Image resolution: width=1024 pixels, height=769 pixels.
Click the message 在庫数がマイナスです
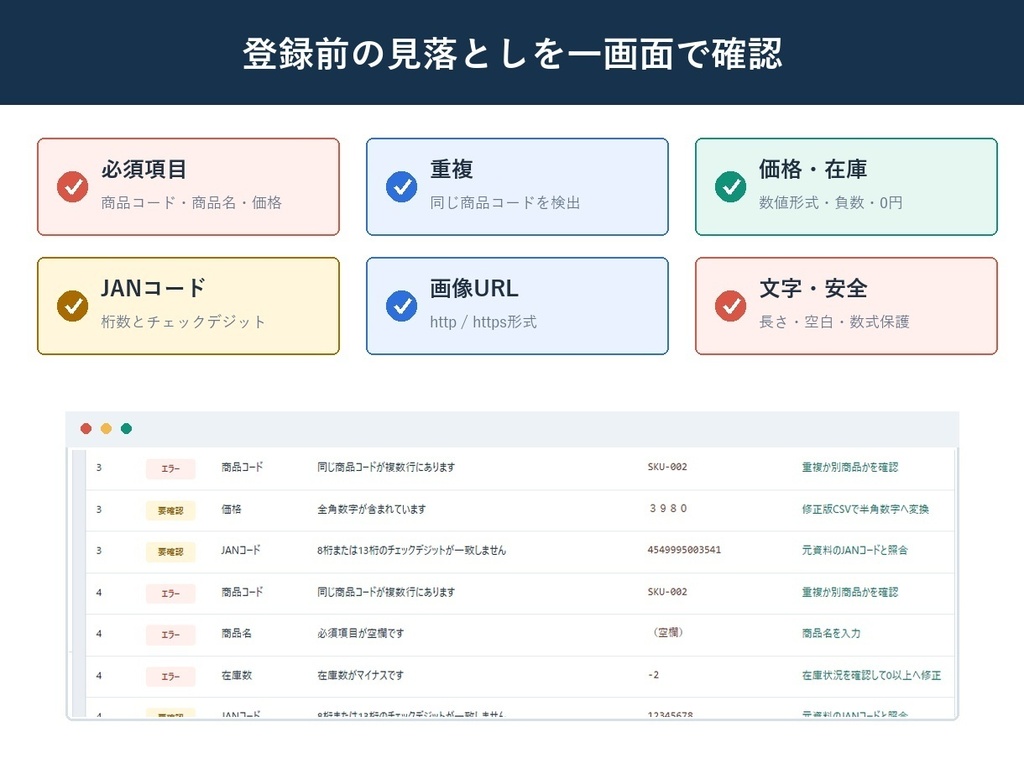(x=360, y=676)
